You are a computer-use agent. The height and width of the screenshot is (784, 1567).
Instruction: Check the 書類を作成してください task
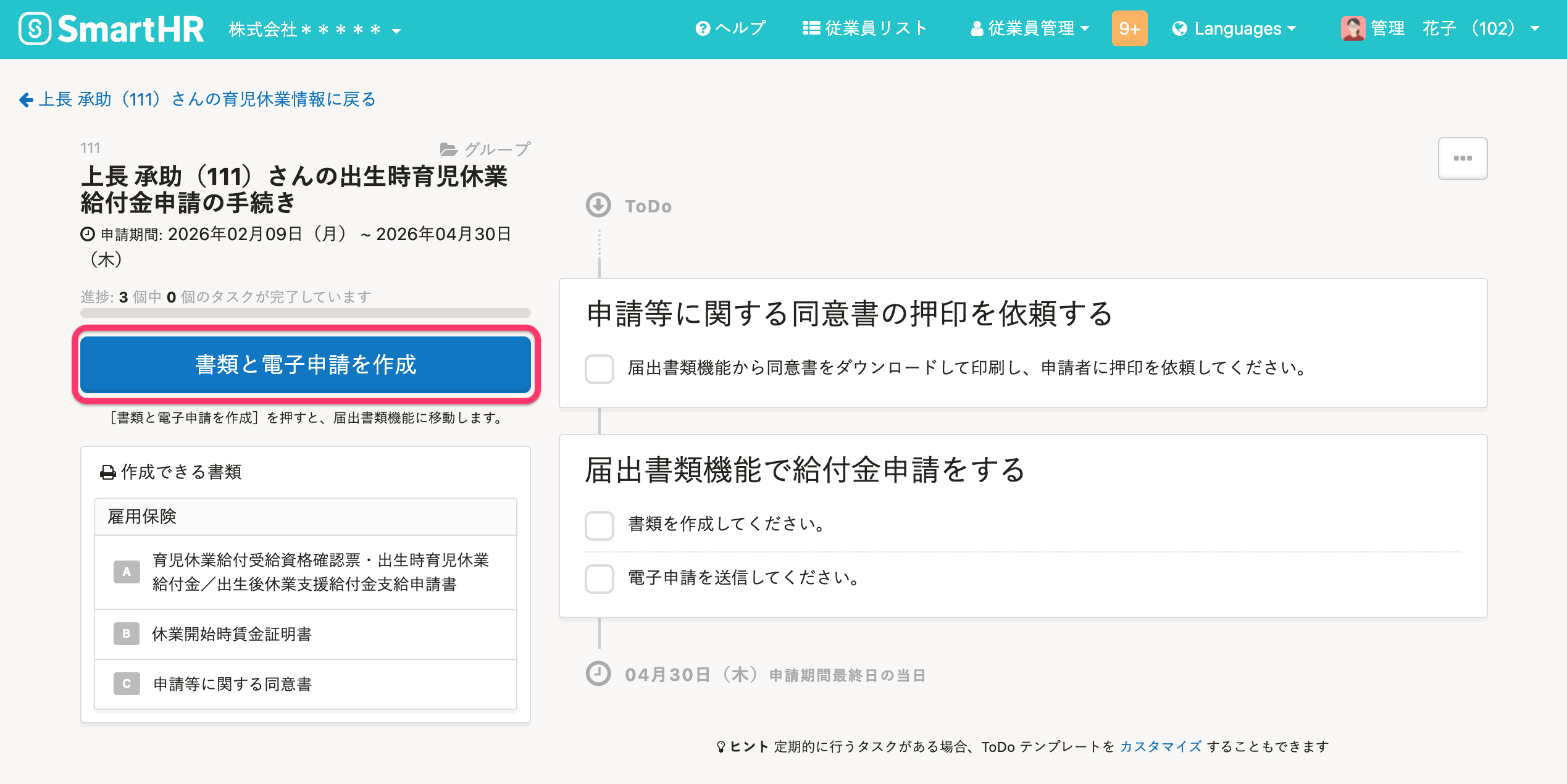click(x=599, y=525)
